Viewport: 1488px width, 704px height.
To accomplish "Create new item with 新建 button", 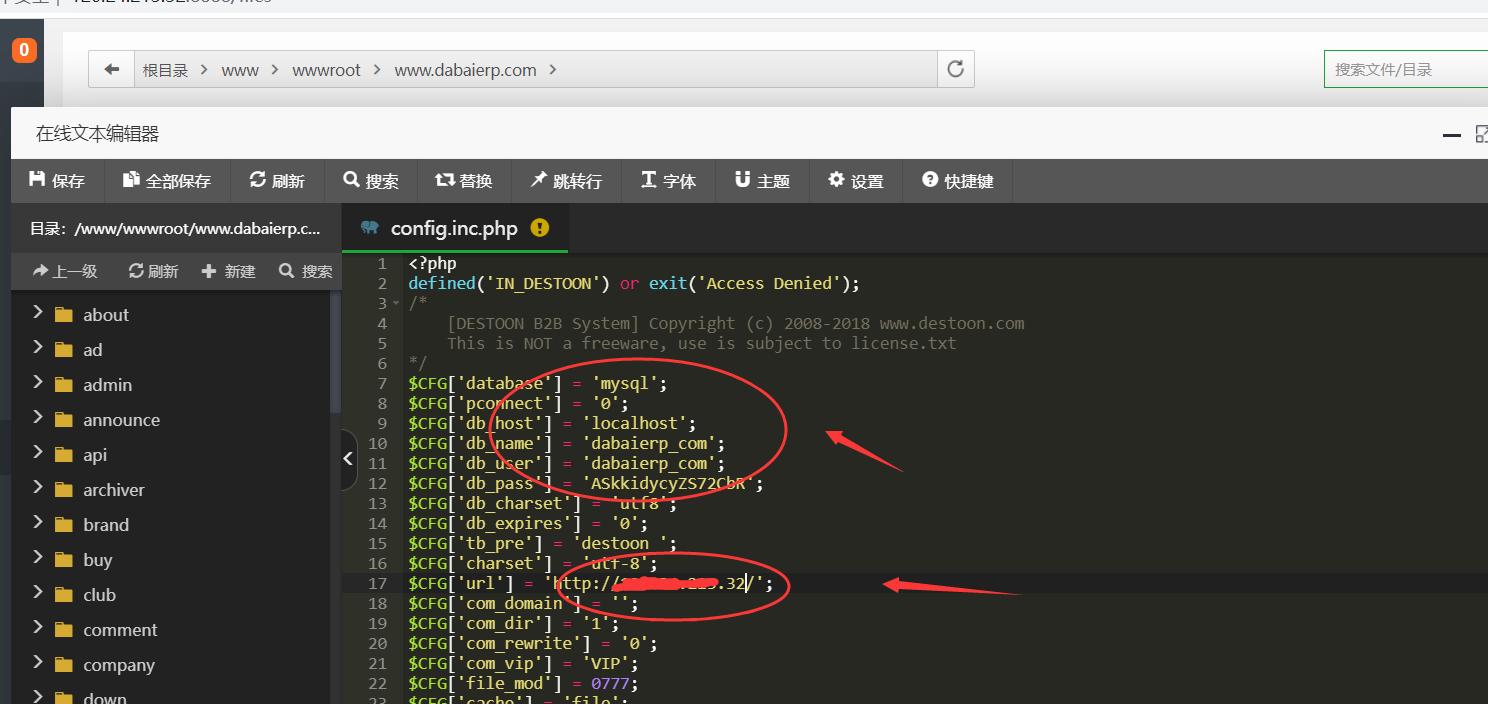I will 229,271.
